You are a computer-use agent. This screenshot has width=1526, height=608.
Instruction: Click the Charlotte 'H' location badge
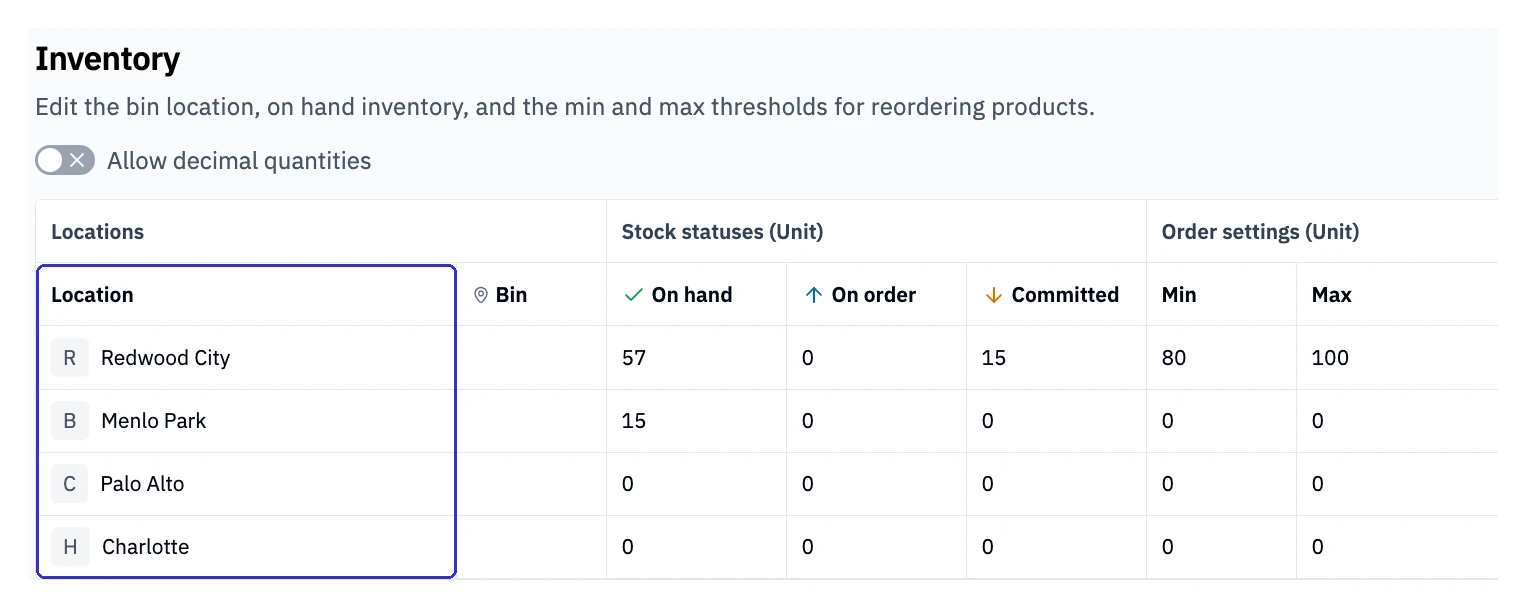pyautogui.click(x=70, y=547)
